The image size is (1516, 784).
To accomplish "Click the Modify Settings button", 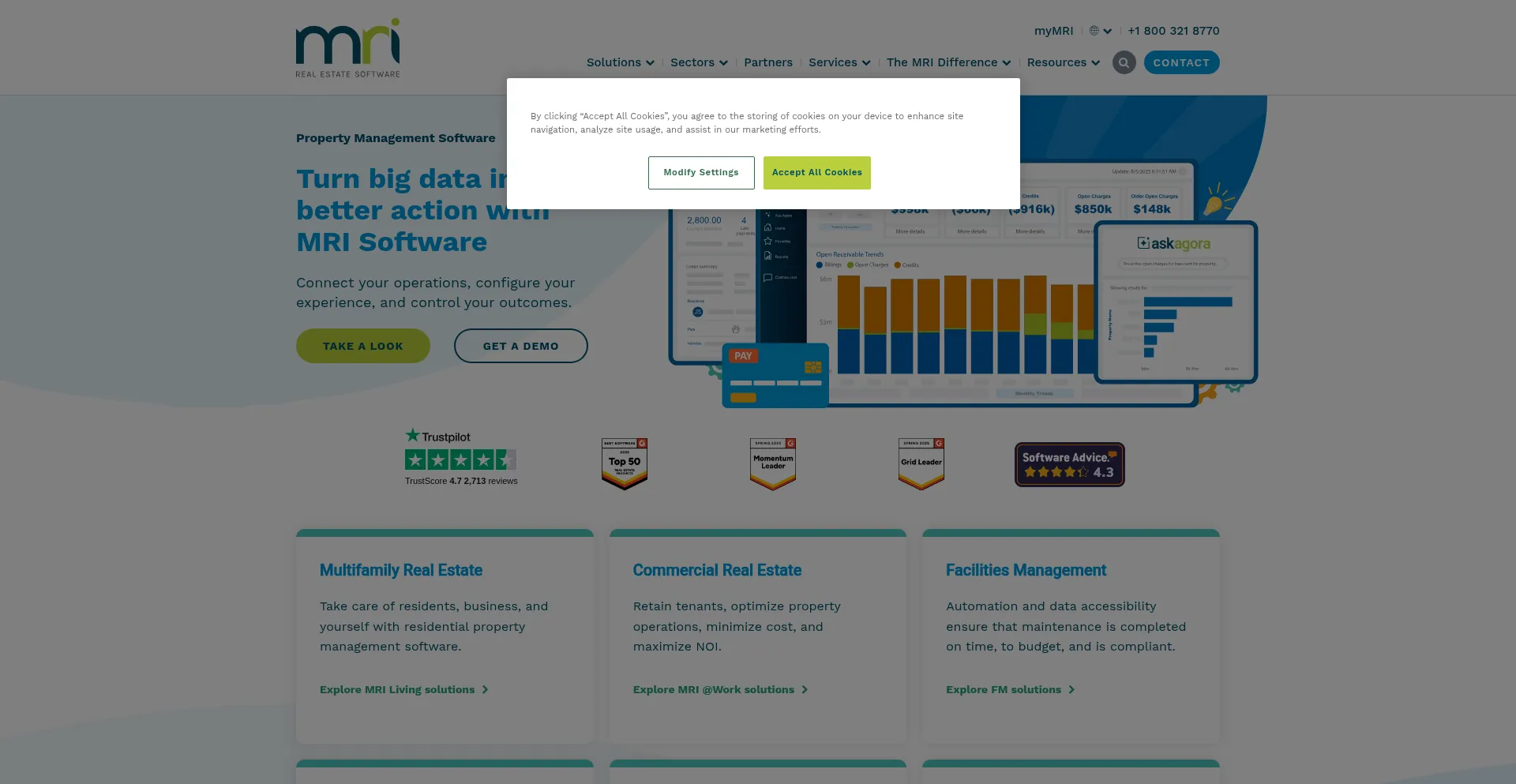I will 700,173.
